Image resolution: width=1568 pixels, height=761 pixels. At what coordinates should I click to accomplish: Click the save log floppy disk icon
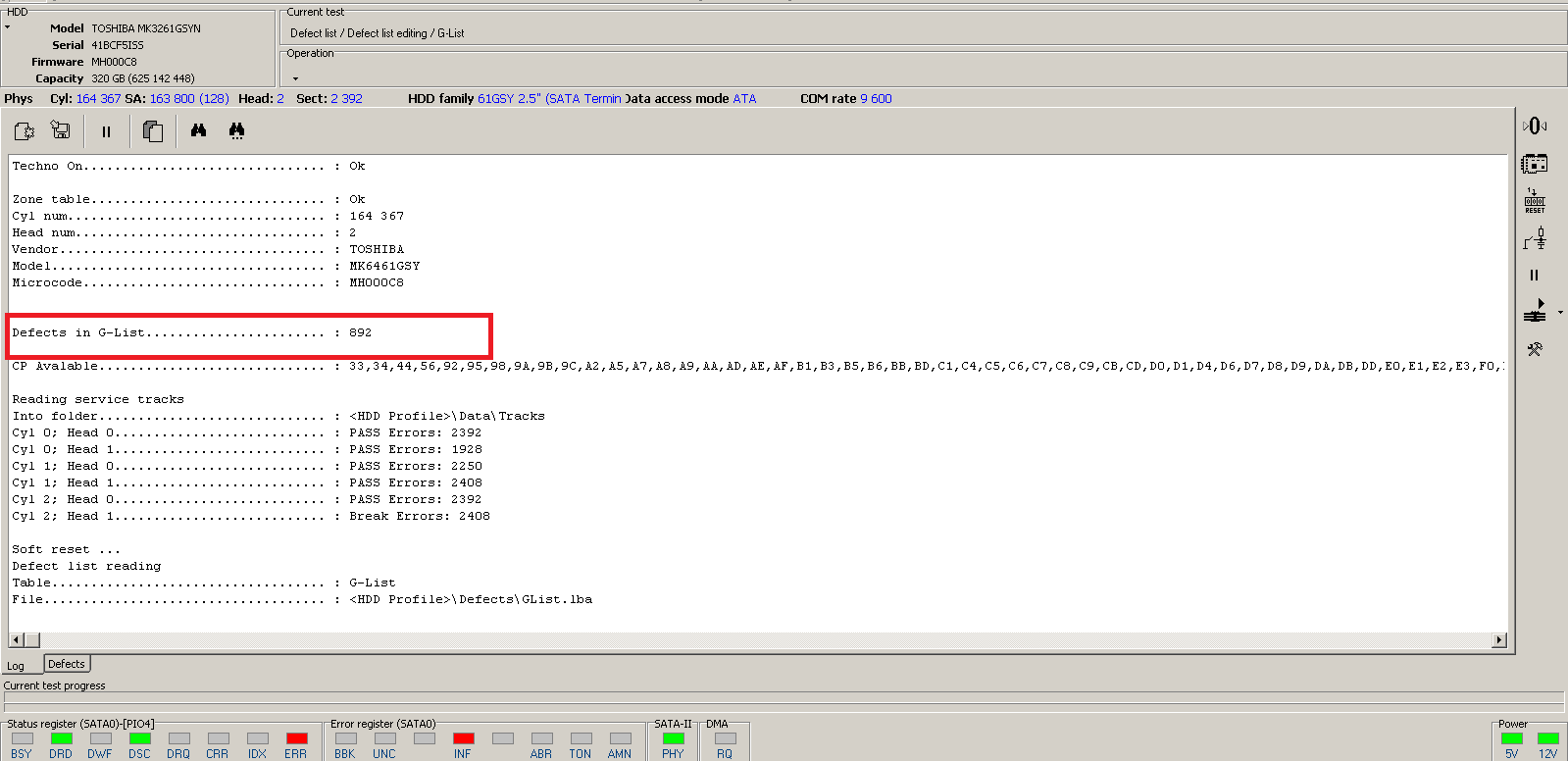coord(61,130)
